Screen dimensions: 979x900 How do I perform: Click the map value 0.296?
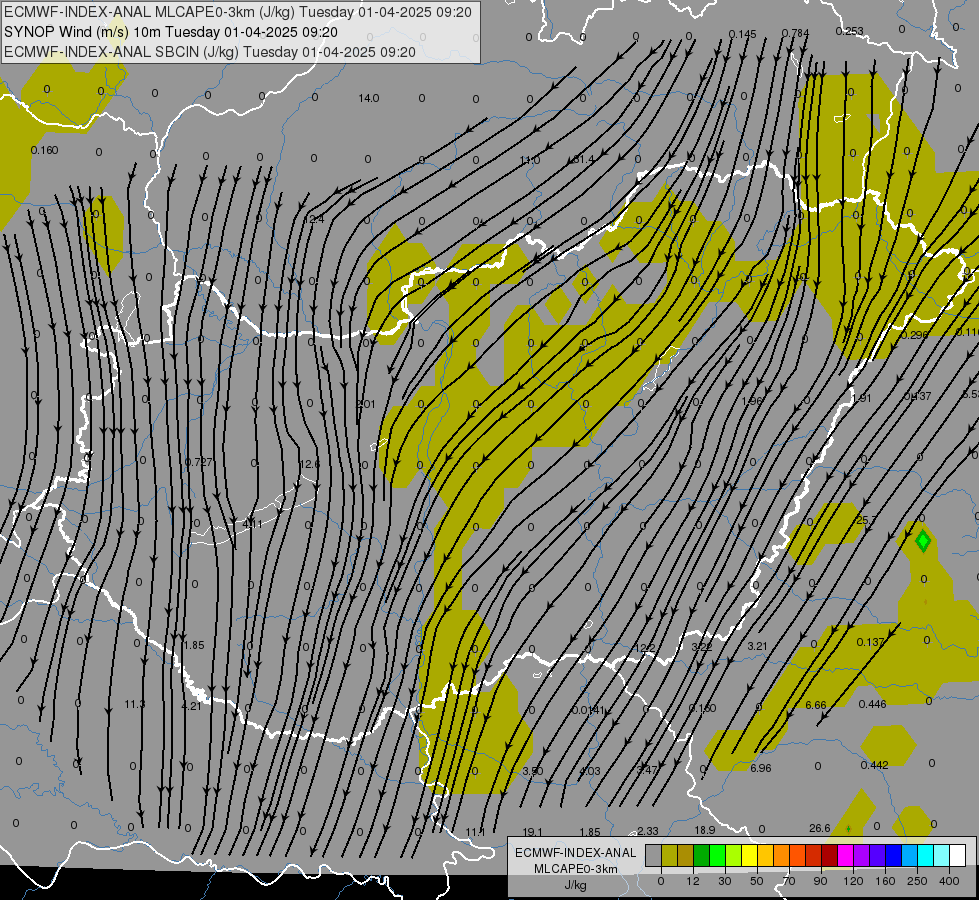[915, 335]
